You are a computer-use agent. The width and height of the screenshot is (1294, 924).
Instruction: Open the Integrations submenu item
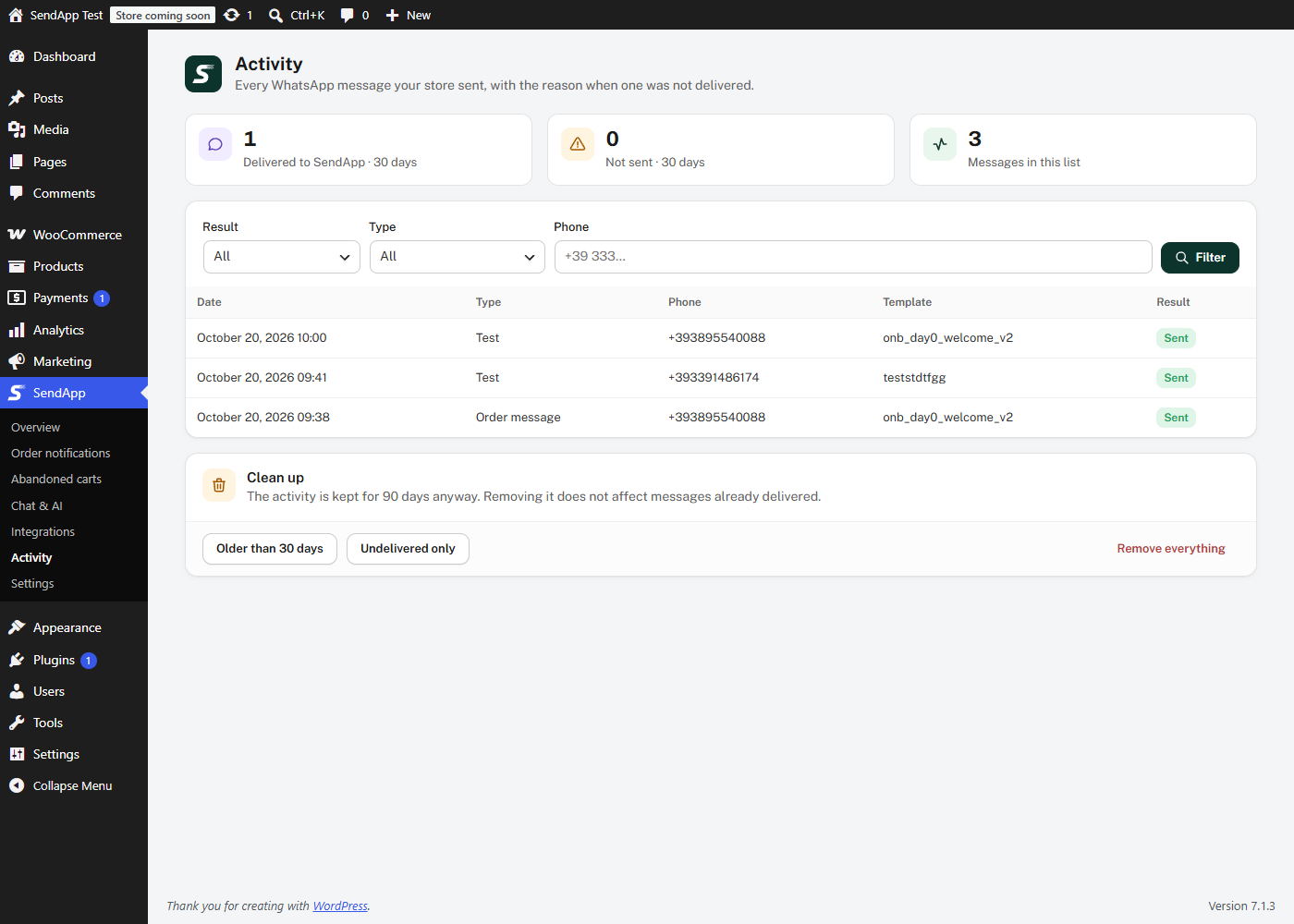pyautogui.click(x=43, y=532)
